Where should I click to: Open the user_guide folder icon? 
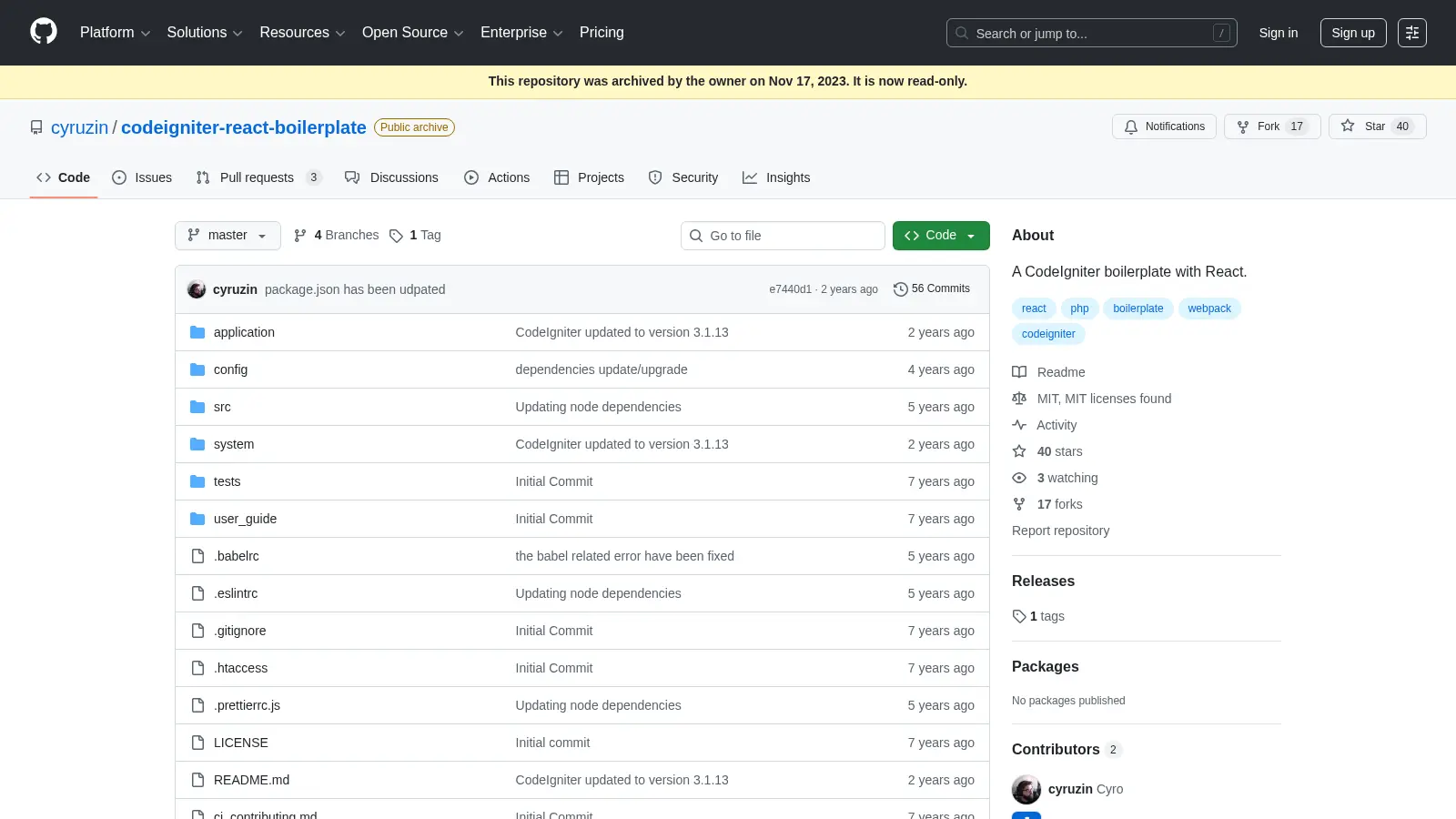197,519
